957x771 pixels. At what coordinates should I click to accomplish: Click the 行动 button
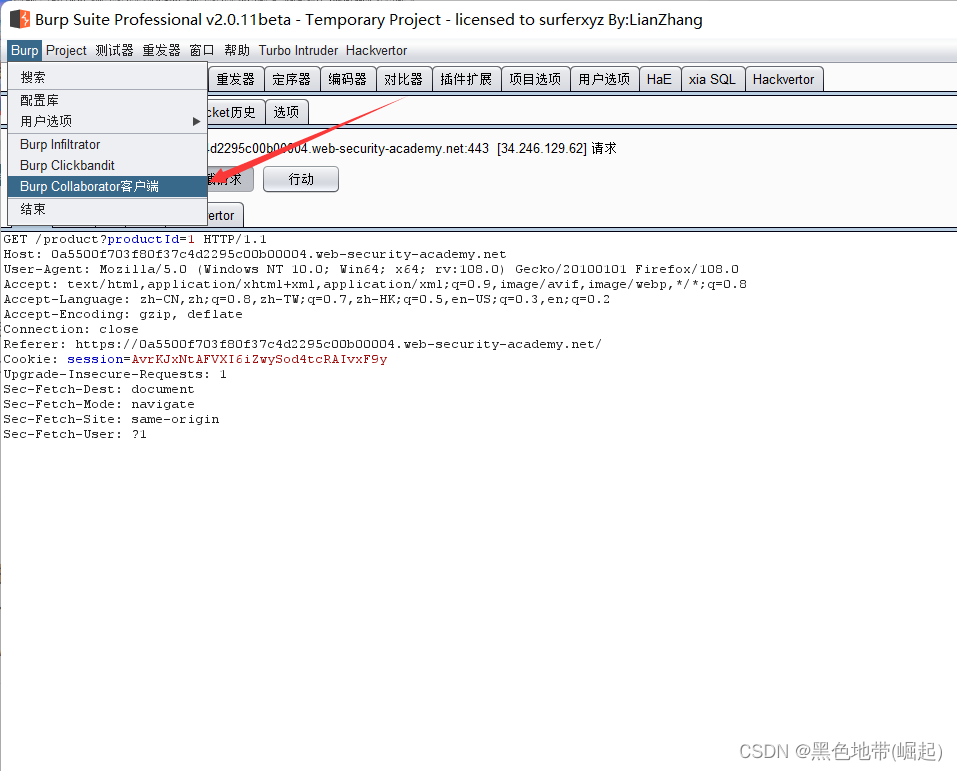point(301,179)
